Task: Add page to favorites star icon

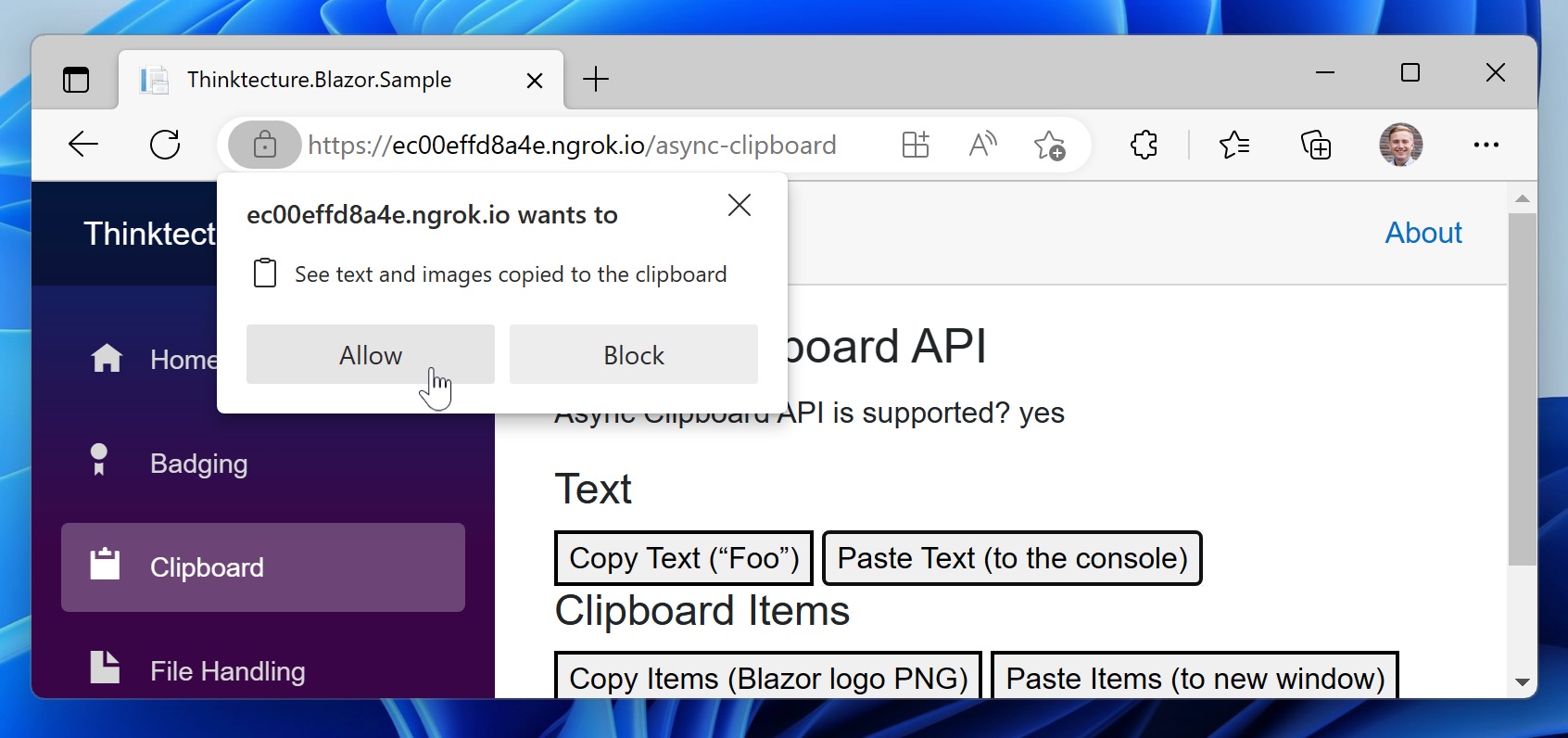Action: [1050, 145]
